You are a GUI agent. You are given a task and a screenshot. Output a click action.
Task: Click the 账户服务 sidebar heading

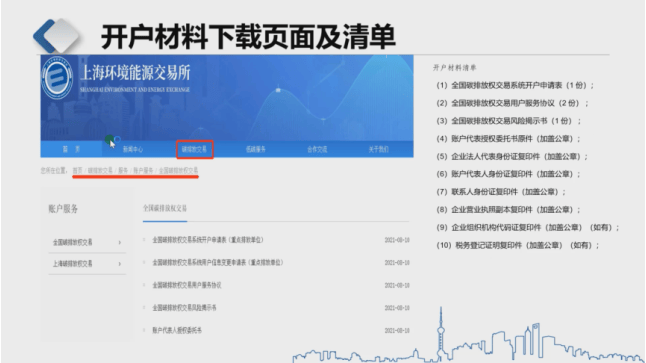(x=63, y=209)
